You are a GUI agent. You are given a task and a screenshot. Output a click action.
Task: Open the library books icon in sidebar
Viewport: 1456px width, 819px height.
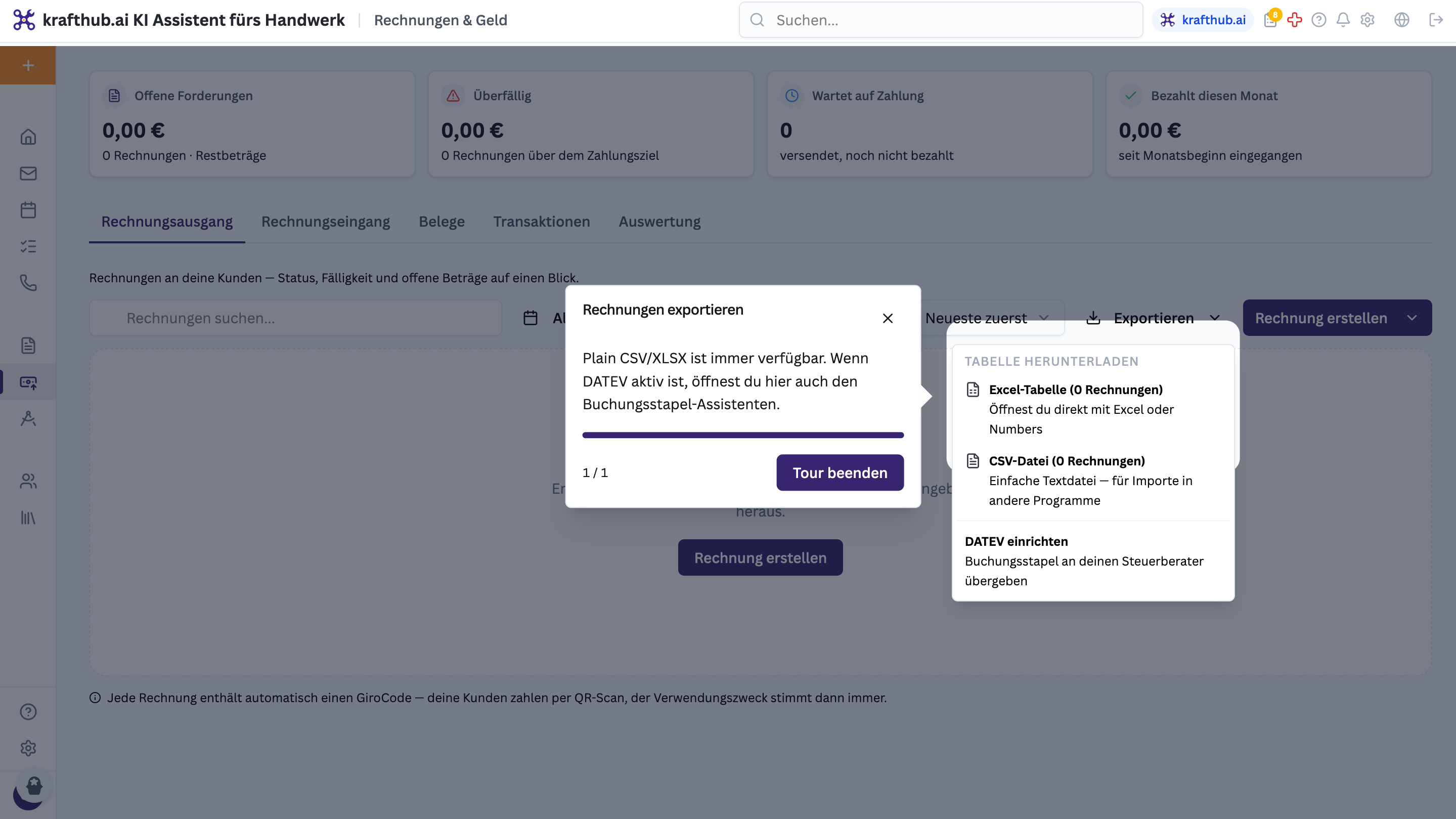click(x=28, y=518)
